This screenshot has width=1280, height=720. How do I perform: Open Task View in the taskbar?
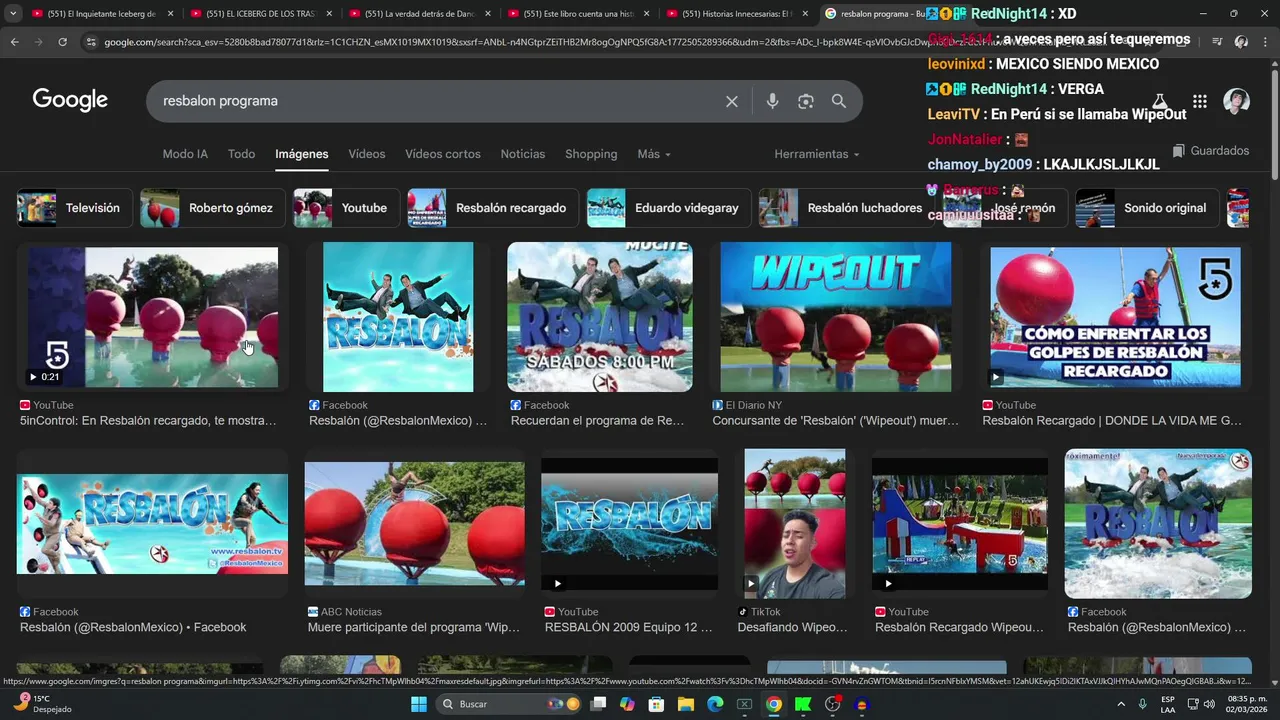(x=598, y=704)
